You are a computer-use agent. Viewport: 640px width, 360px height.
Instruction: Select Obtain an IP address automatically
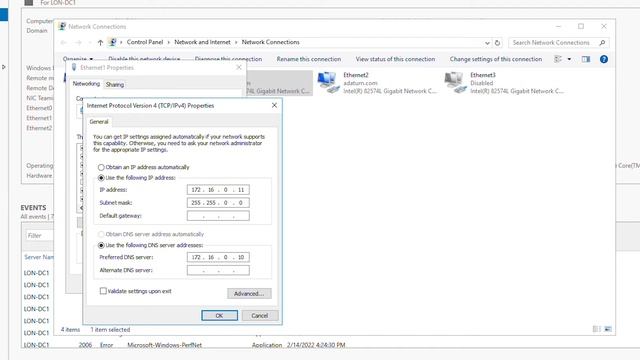[x=101, y=167]
